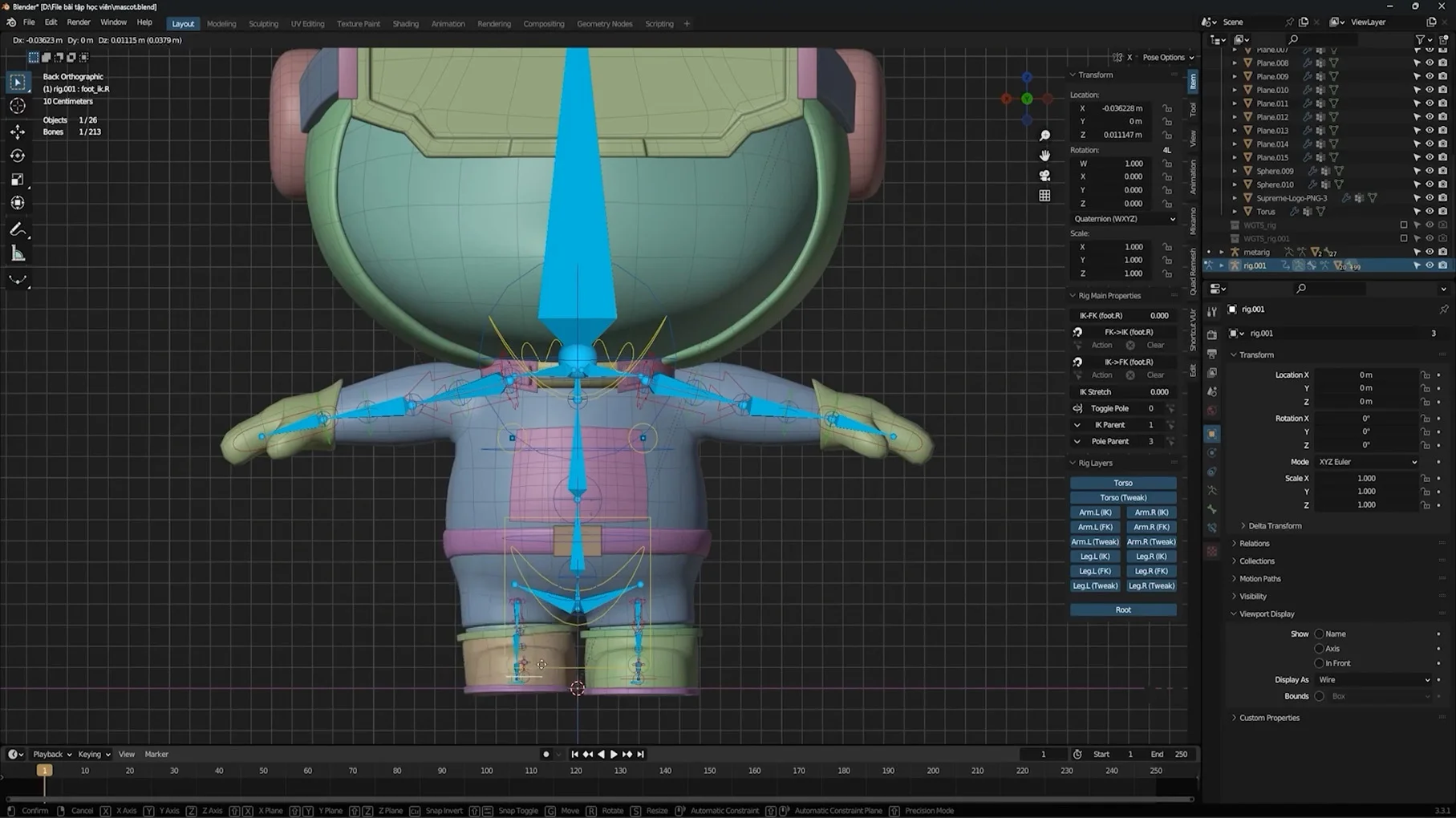Click the outliner search field
This screenshot has width=1456, height=818.
(1322, 39)
